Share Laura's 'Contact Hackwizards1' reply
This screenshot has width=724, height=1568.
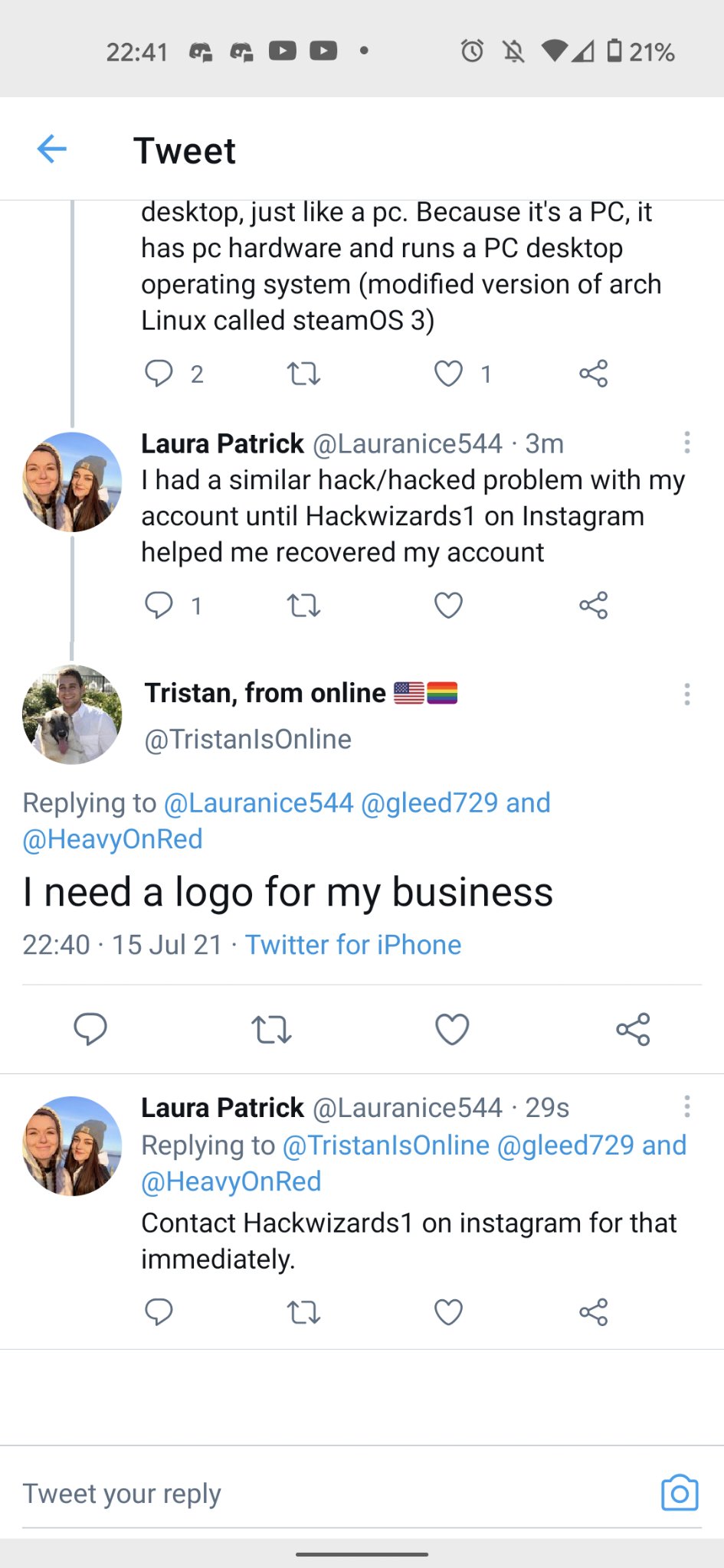[593, 1312]
